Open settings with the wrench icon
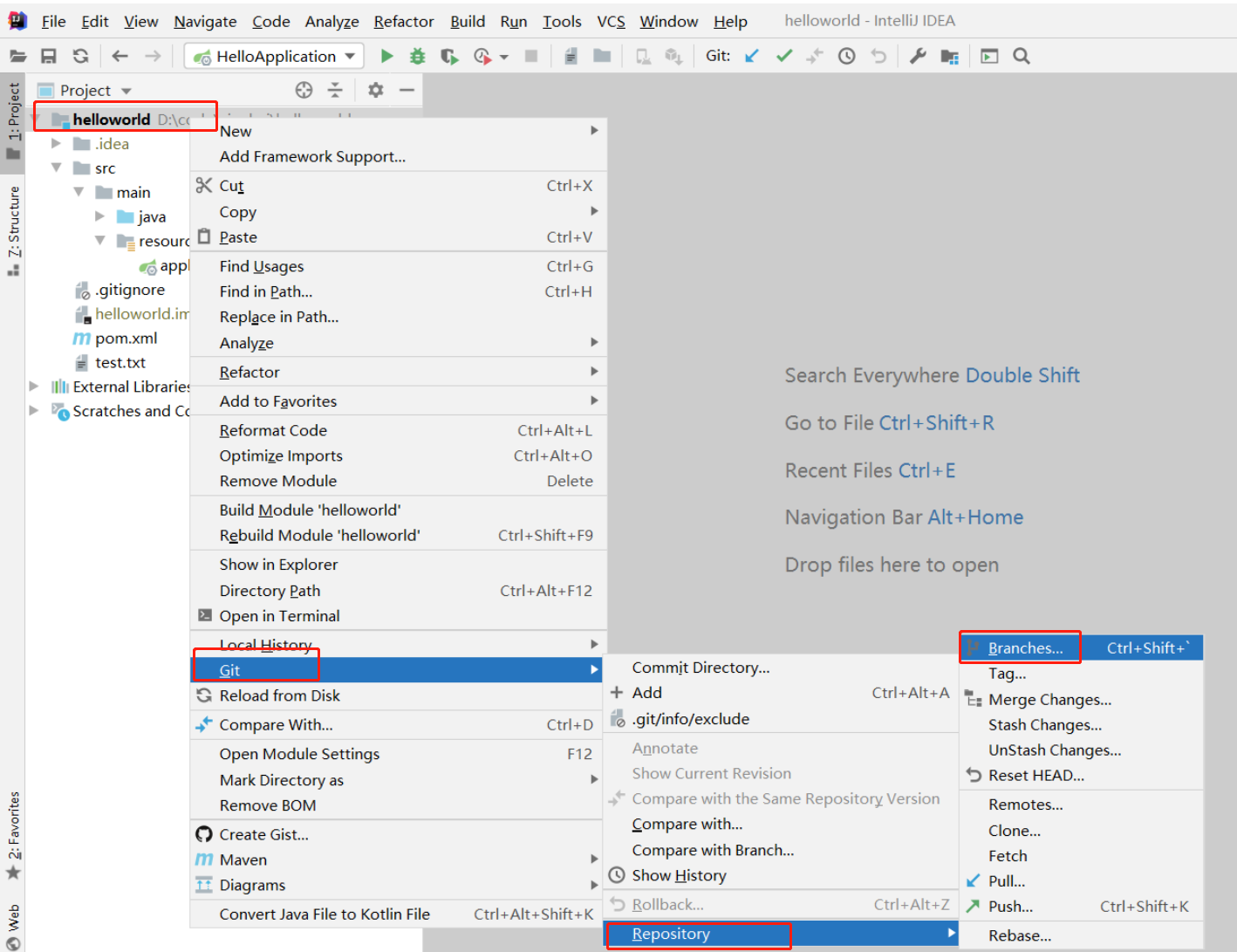This screenshot has height=952, width=1237. coord(918,56)
